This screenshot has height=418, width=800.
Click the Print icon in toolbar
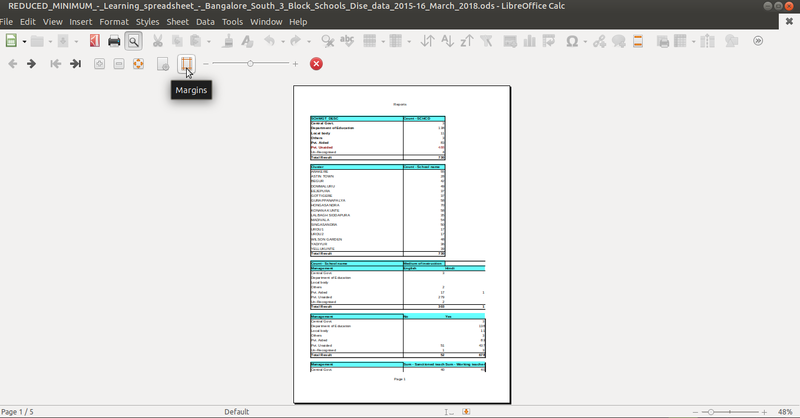[114, 41]
